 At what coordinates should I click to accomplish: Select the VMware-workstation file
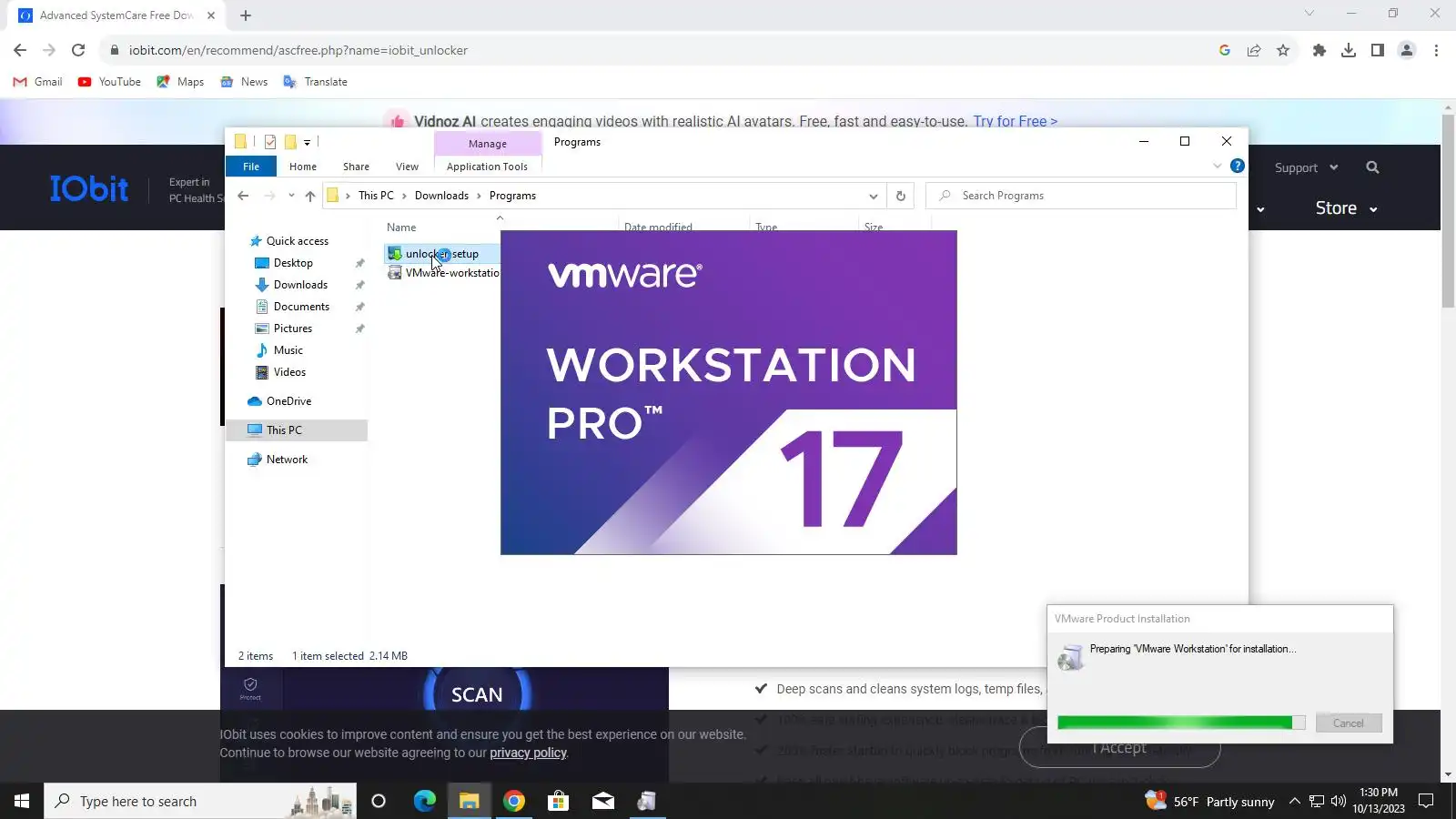[x=443, y=273]
